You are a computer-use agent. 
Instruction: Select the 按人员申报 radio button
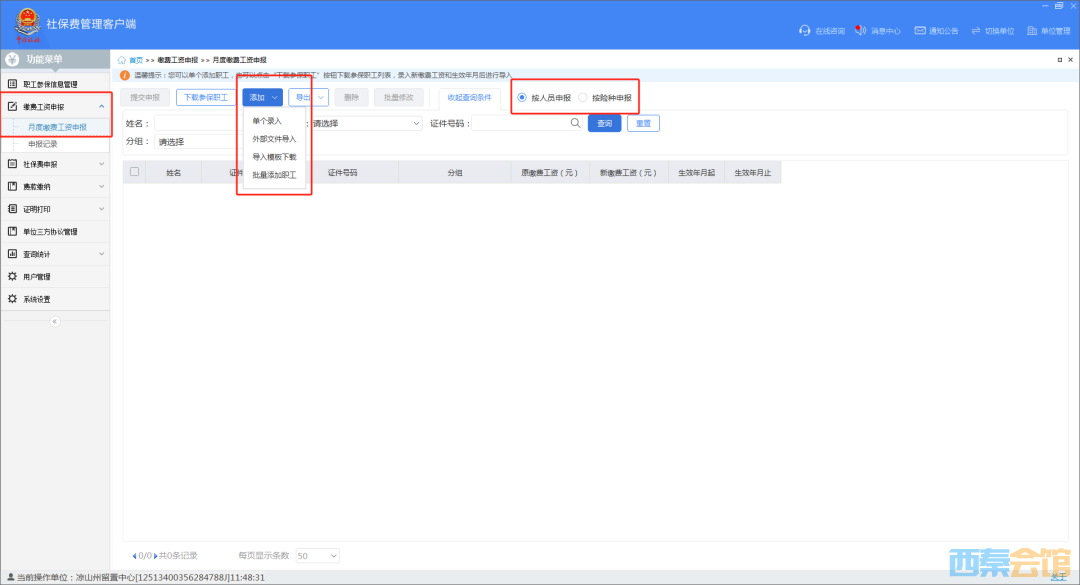[x=522, y=98]
